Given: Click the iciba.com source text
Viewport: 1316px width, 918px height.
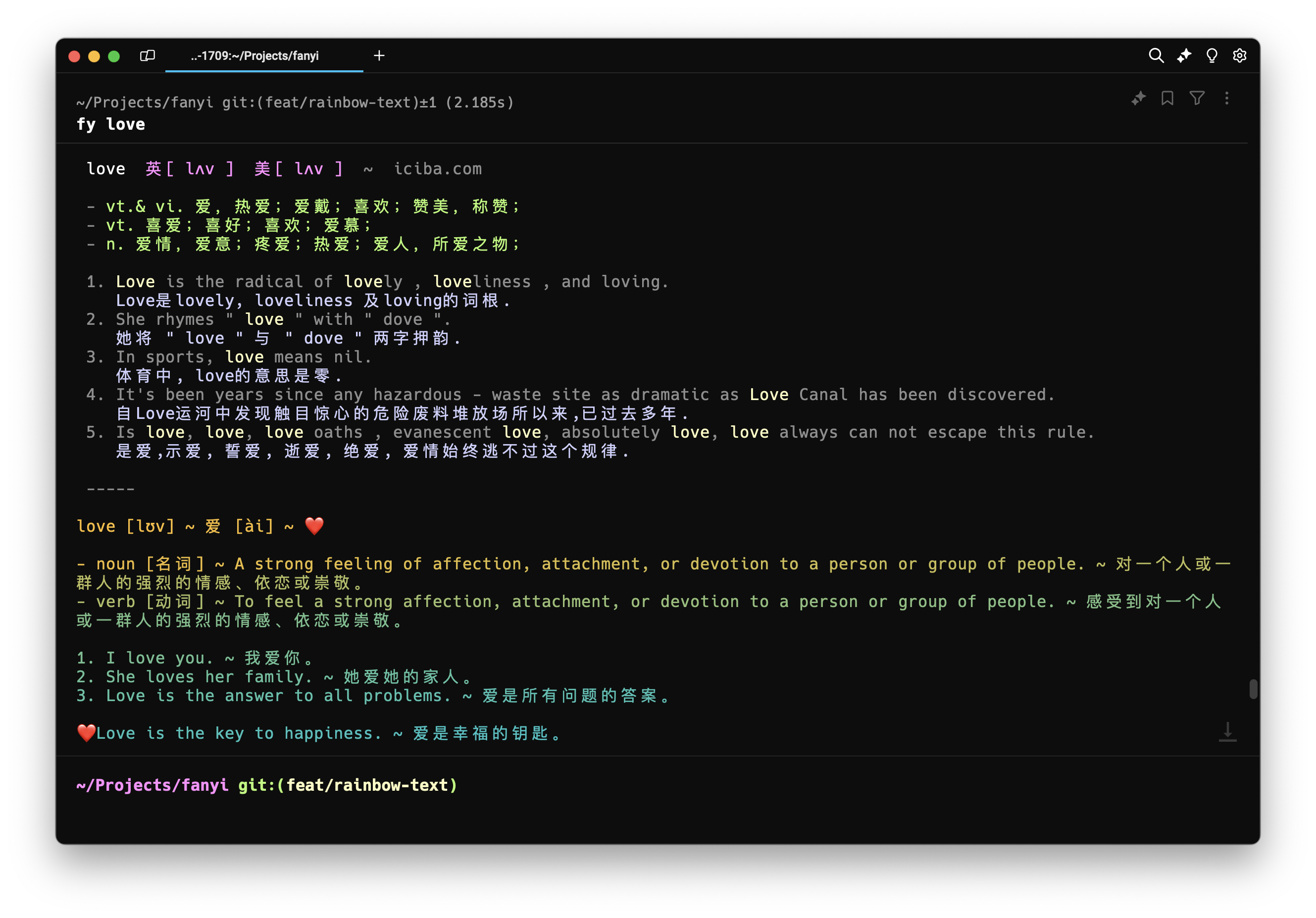Looking at the screenshot, I should pyautogui.click(x=437, y=169).
